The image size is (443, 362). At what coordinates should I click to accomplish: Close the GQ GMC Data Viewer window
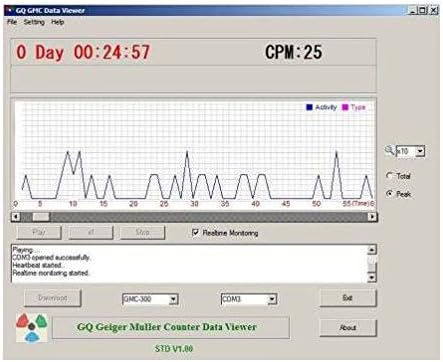click(433, 10)
